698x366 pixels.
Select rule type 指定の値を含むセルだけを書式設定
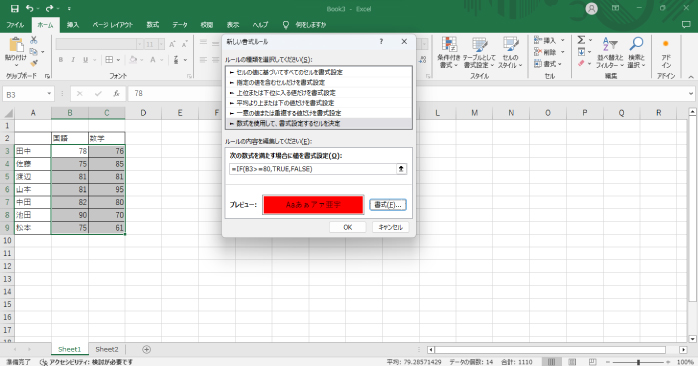319,82
